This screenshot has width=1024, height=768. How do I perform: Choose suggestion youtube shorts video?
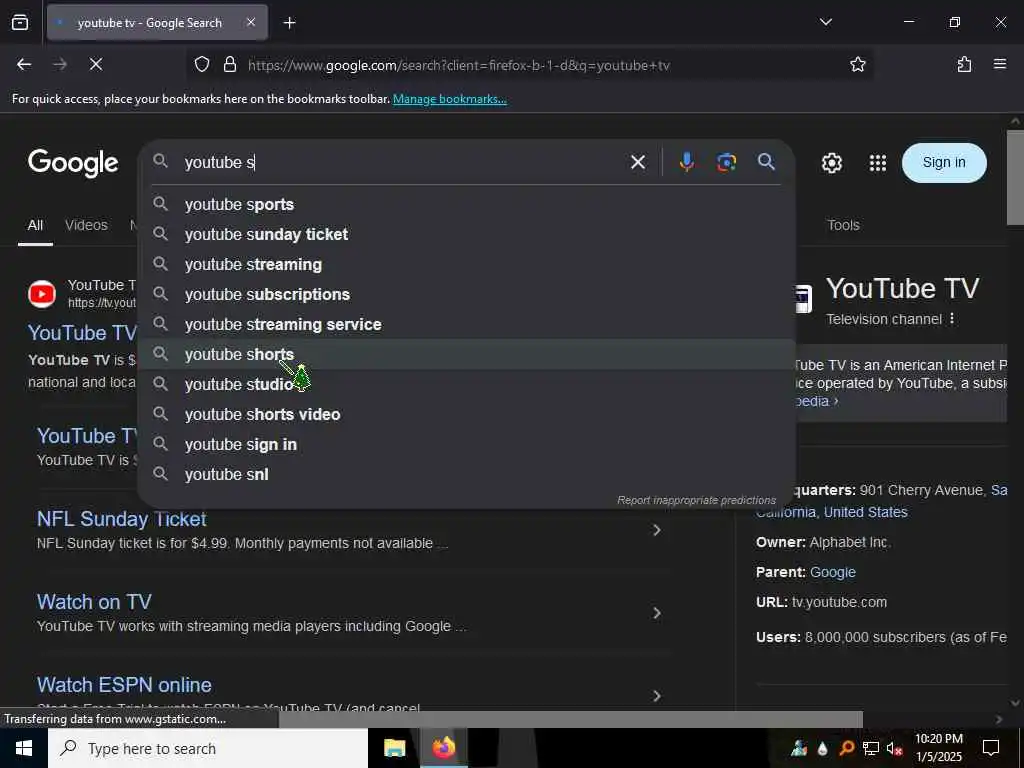[466, 415]
